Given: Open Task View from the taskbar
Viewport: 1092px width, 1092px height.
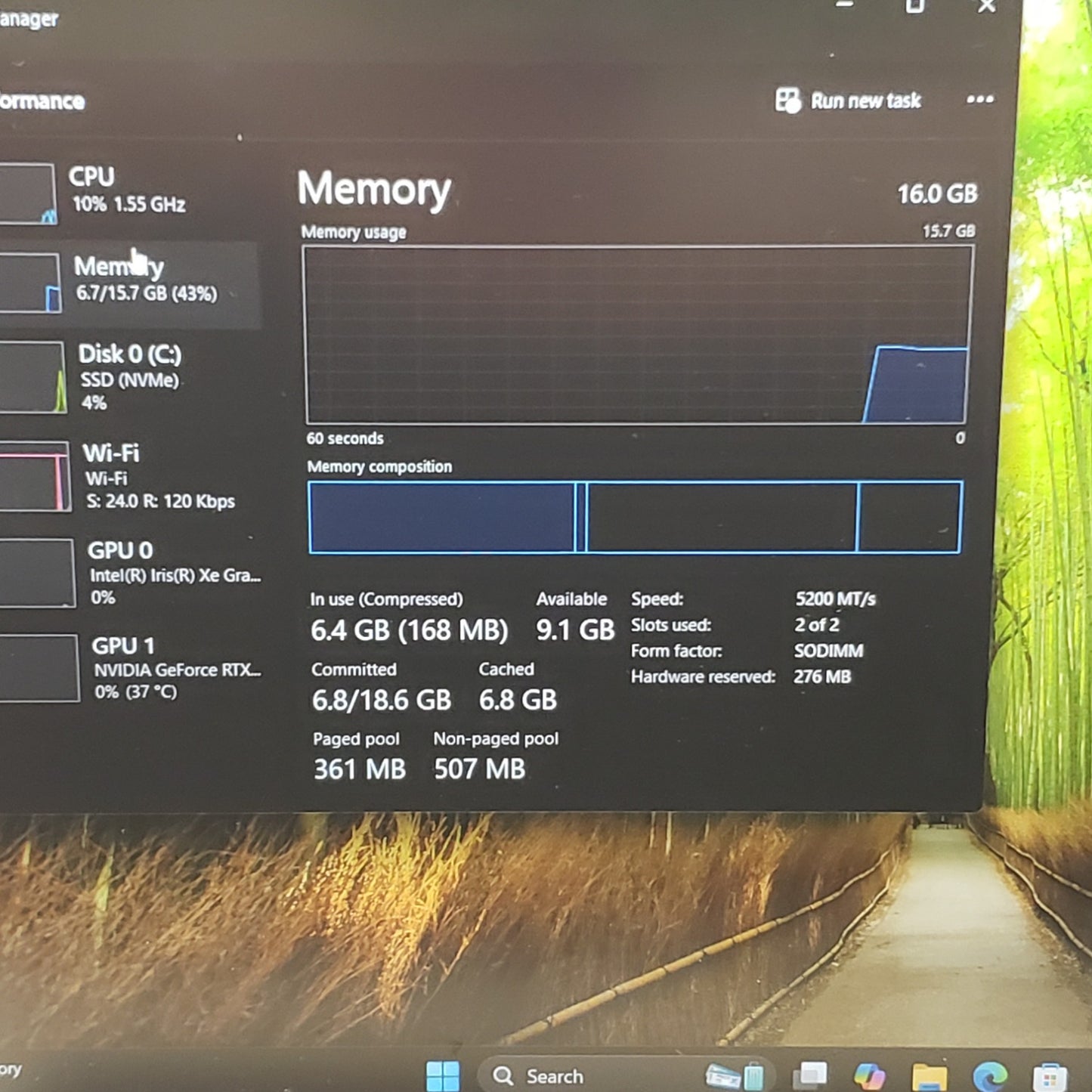Looking at the screenshot, I should point(809,1075).
